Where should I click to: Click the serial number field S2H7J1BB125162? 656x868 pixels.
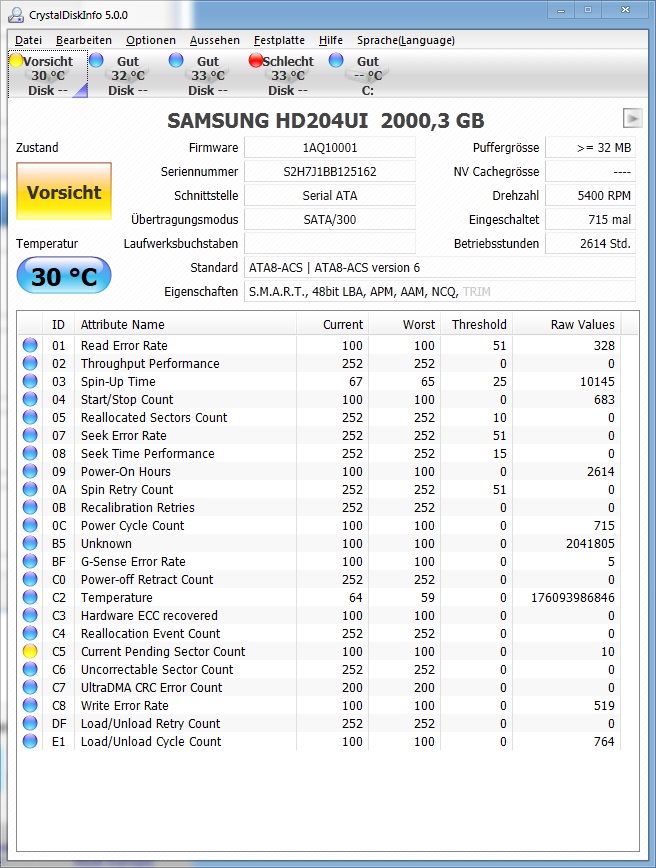(x=330, y=172)
